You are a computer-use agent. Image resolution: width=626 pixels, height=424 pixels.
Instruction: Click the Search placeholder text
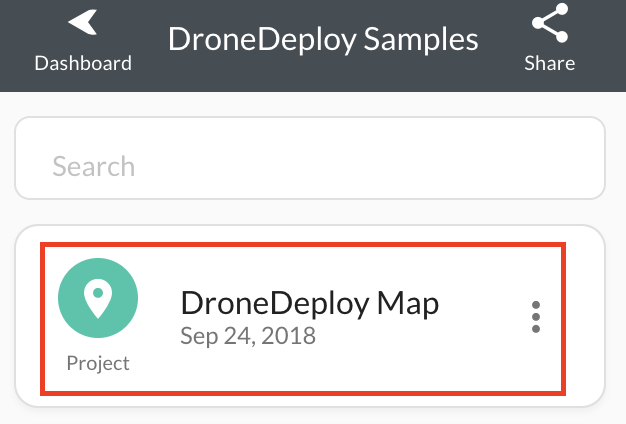93,166
